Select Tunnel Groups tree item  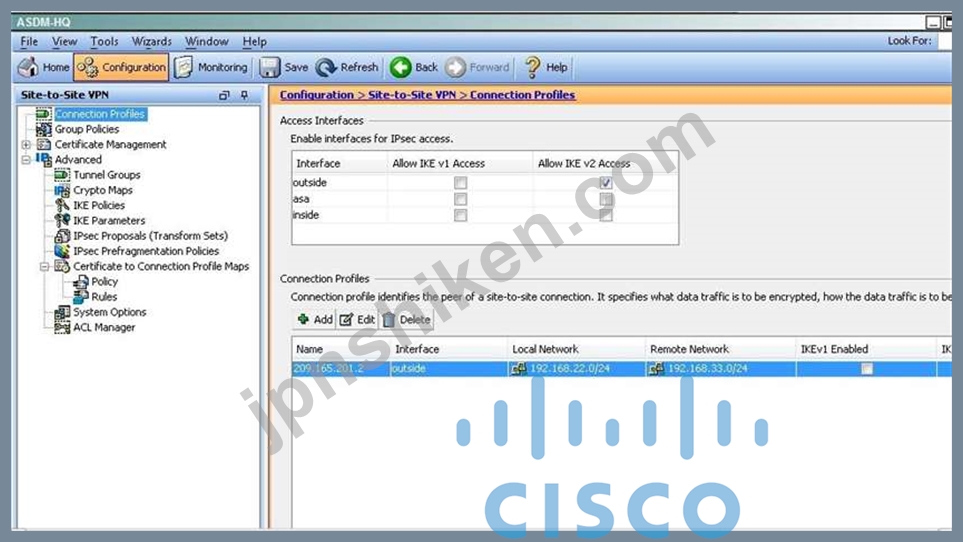(x=106, y=175)
